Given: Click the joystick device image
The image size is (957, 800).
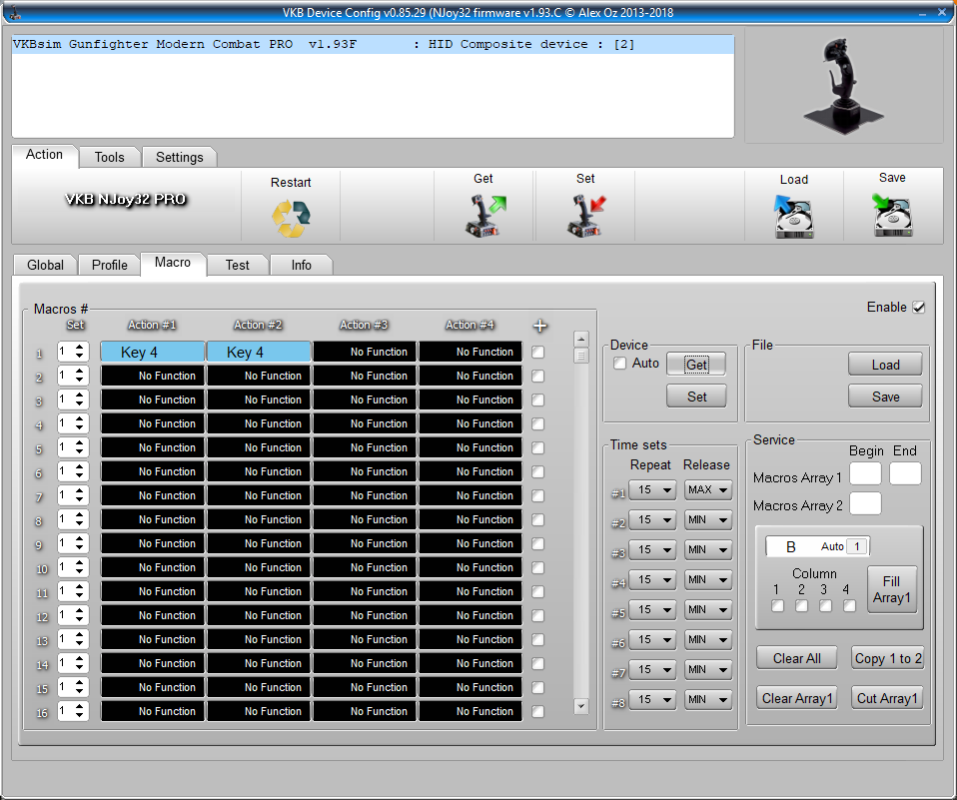Looking at the screenshot, I should (843, 85).
